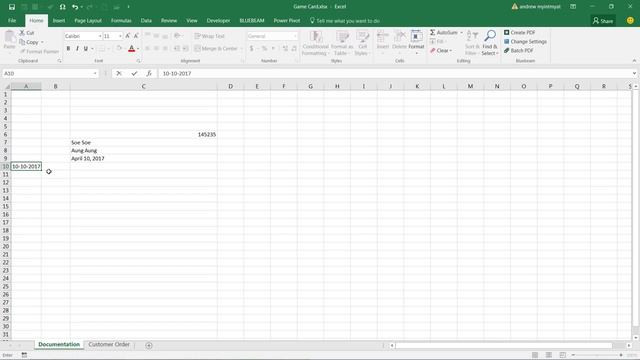640x360 pixels.
Task: Open the font color dropdown arrow
Action: click(x=138, y=49)
